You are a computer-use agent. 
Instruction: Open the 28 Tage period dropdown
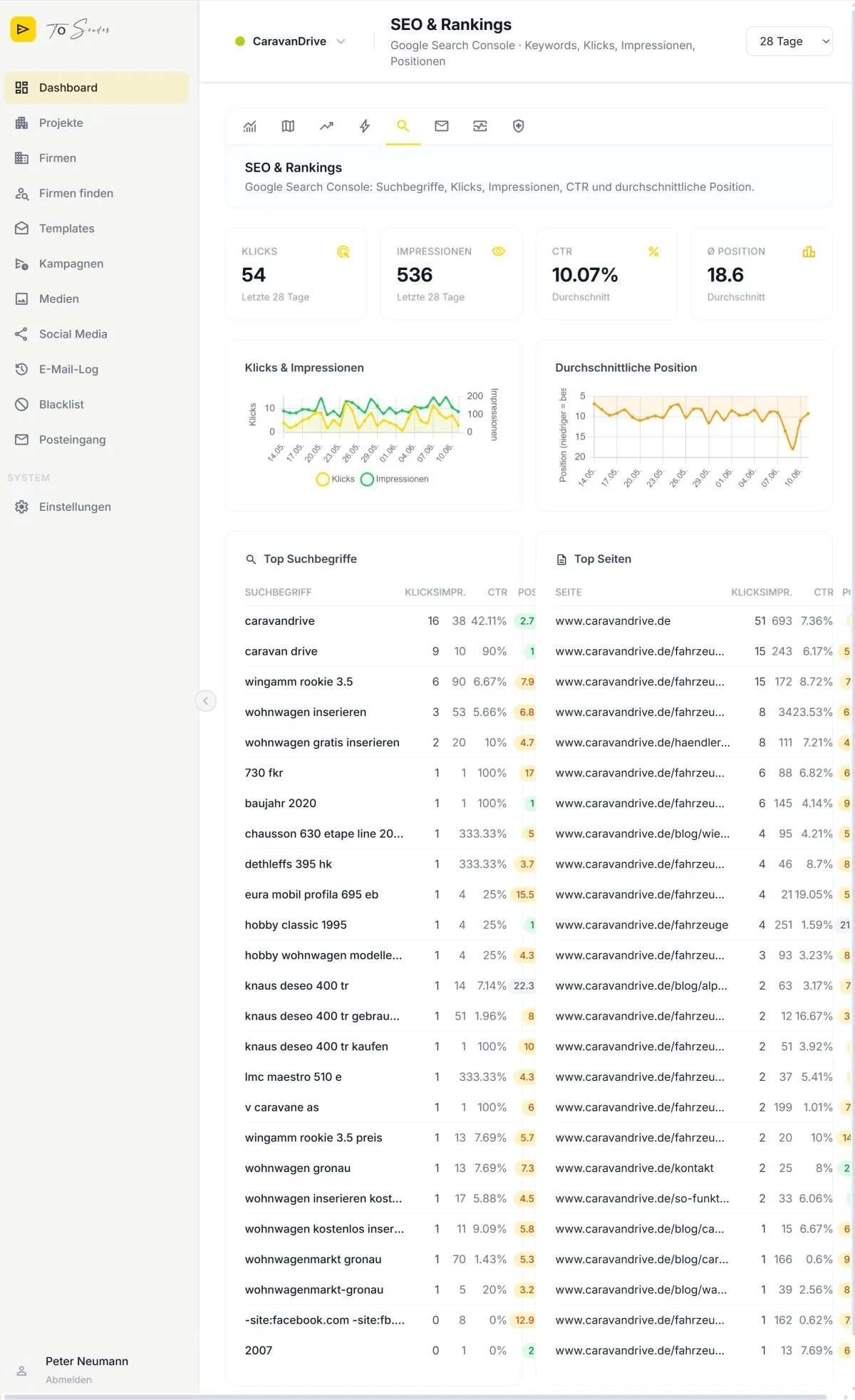pos(789,41)
